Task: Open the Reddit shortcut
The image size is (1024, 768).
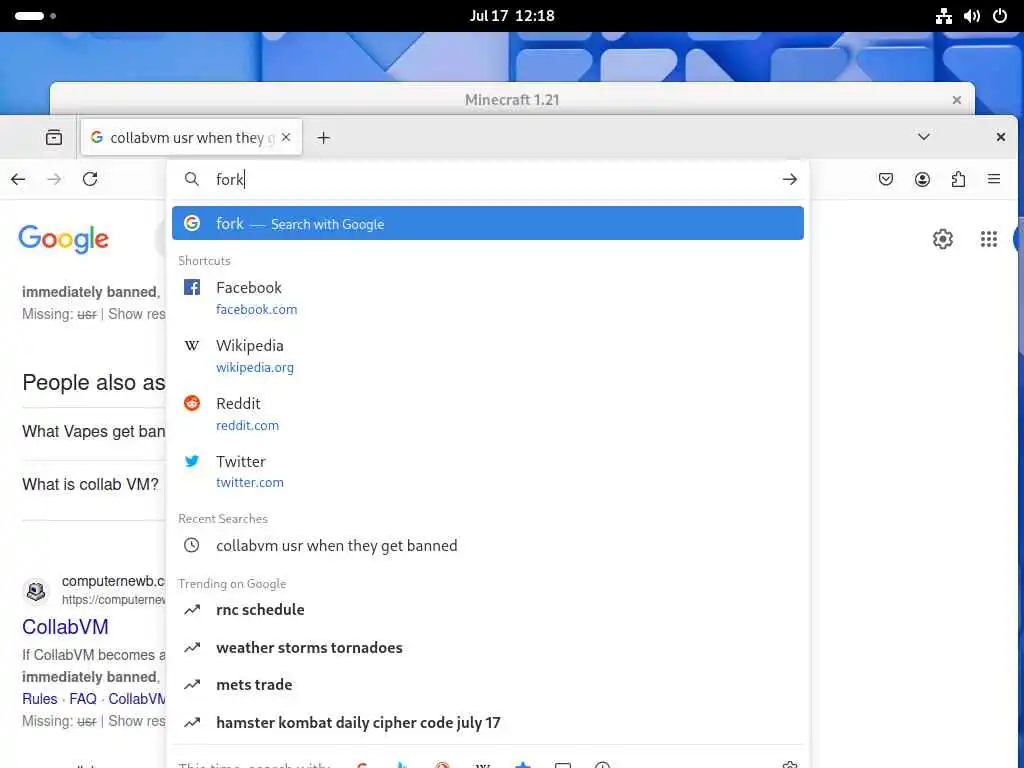Action: (x=488, y=414)
